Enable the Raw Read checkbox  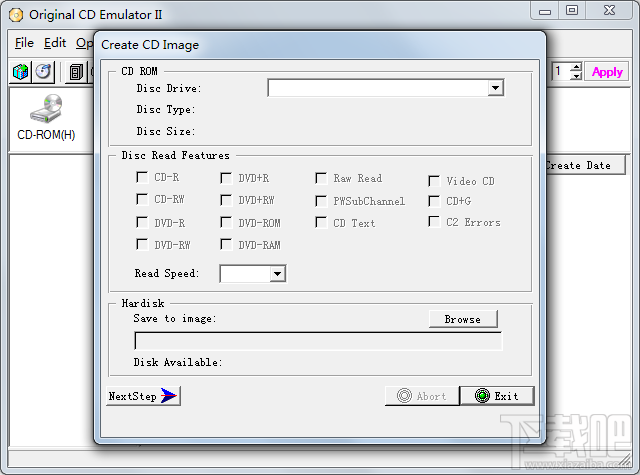point(321,178)
